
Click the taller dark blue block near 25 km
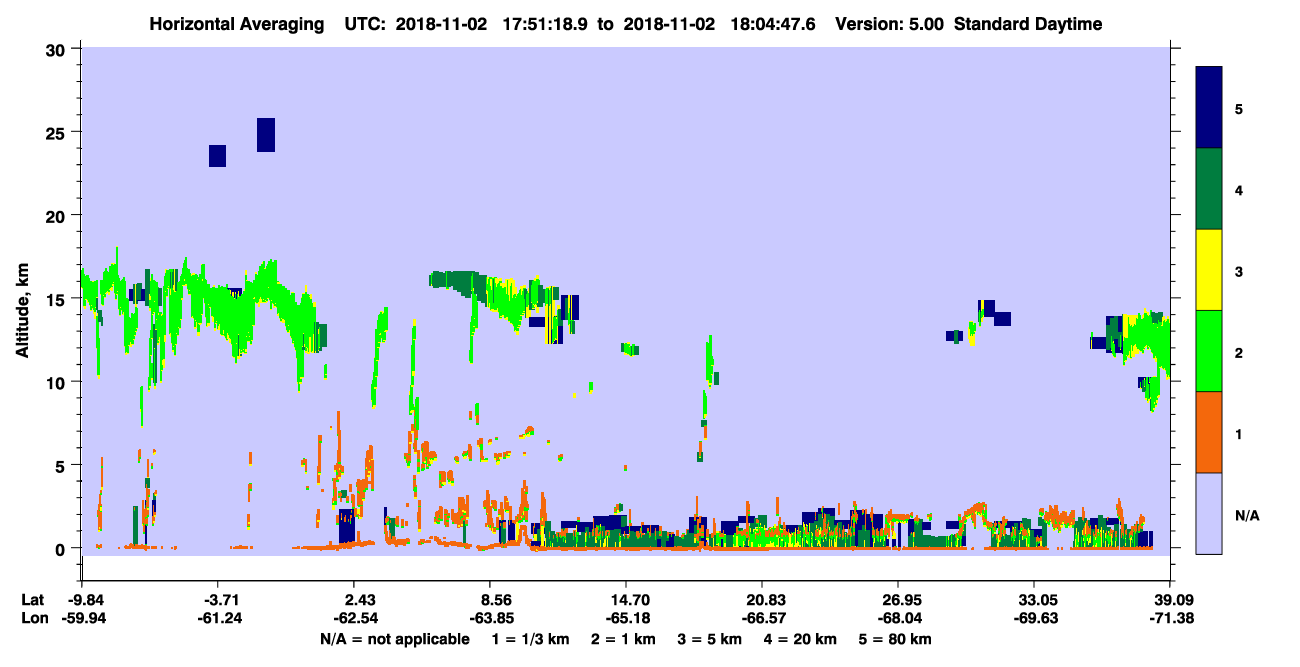(266, 135)
